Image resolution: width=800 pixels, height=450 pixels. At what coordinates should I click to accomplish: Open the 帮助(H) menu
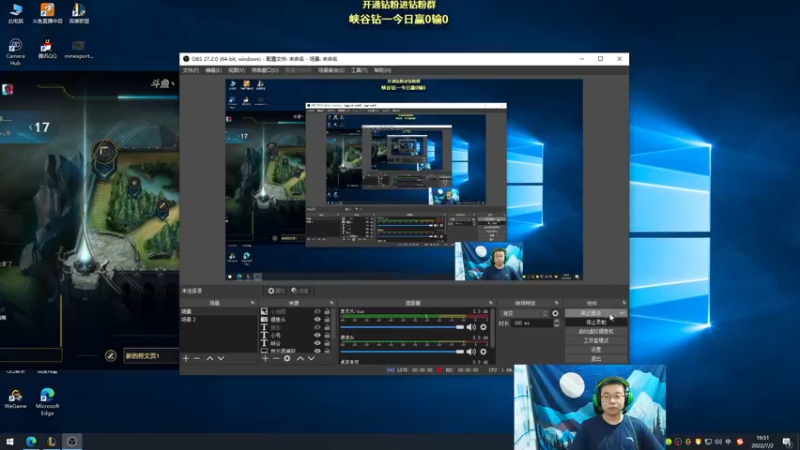click(x=383, y=70)
